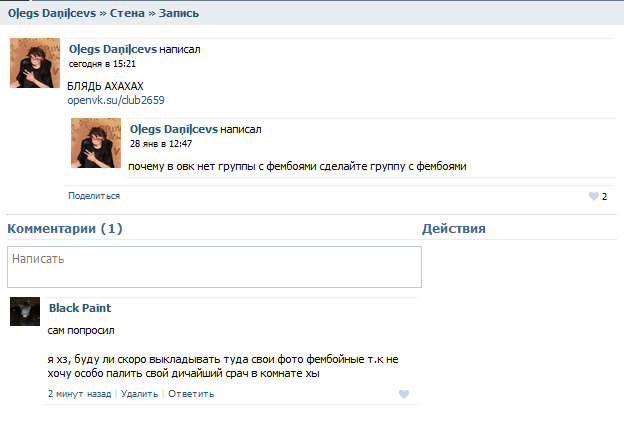Viewport: 624px width, 423px height.
Task: Like the post using the heart icon with count 2
Action: point(593,196)
